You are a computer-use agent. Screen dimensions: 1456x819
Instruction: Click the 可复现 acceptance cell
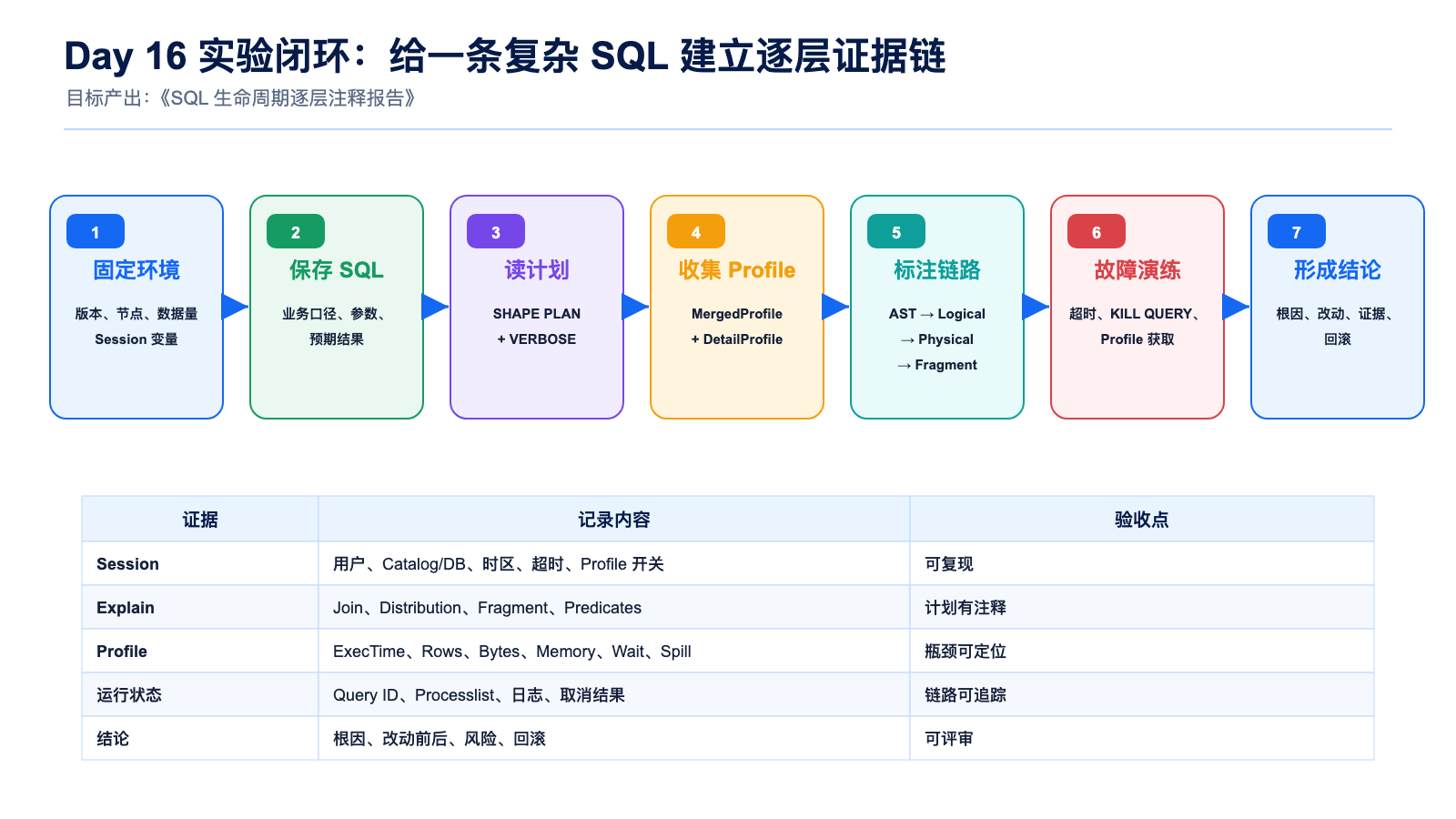point(1142,564)
